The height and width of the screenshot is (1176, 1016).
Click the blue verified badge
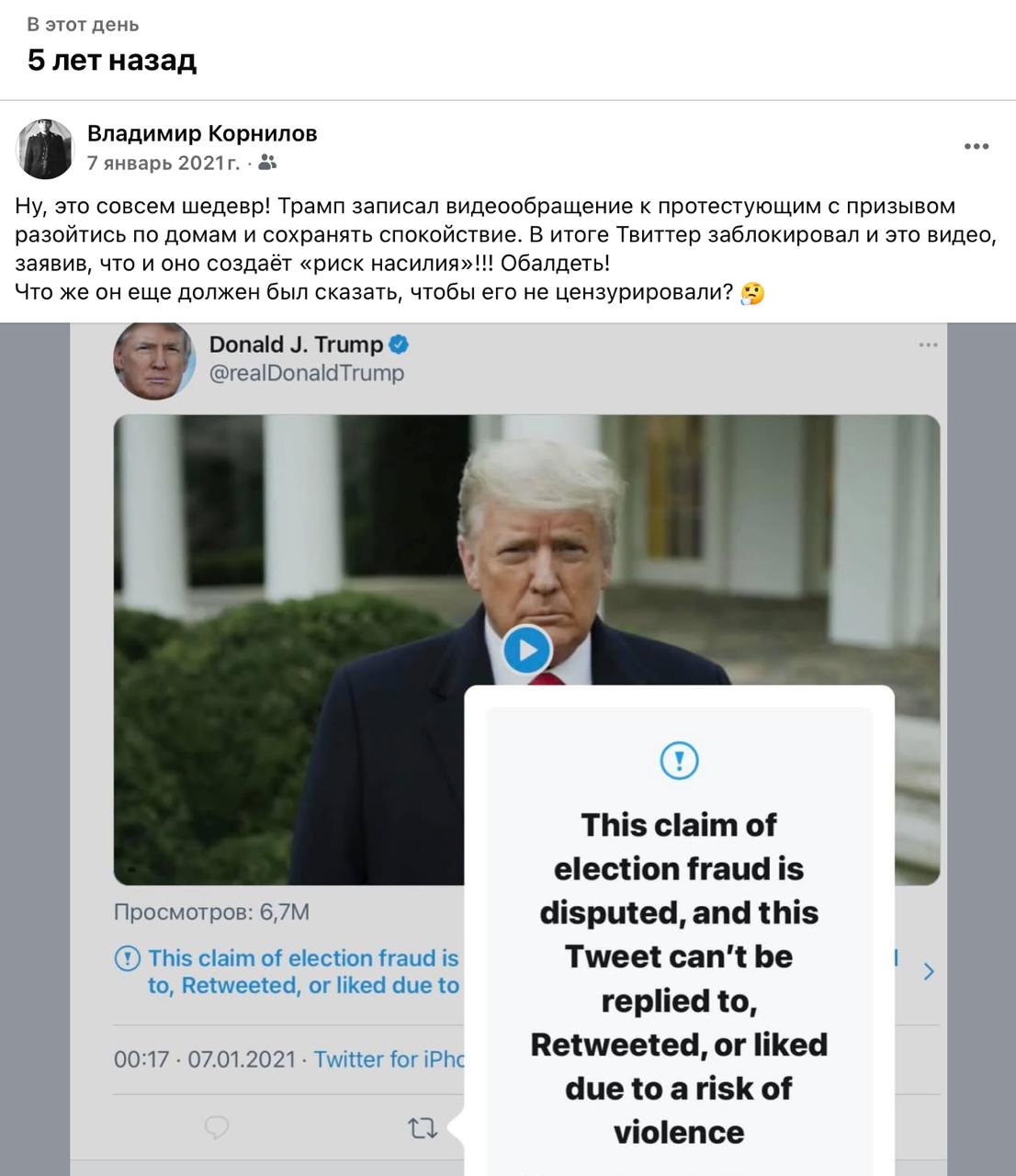point(400,345)
